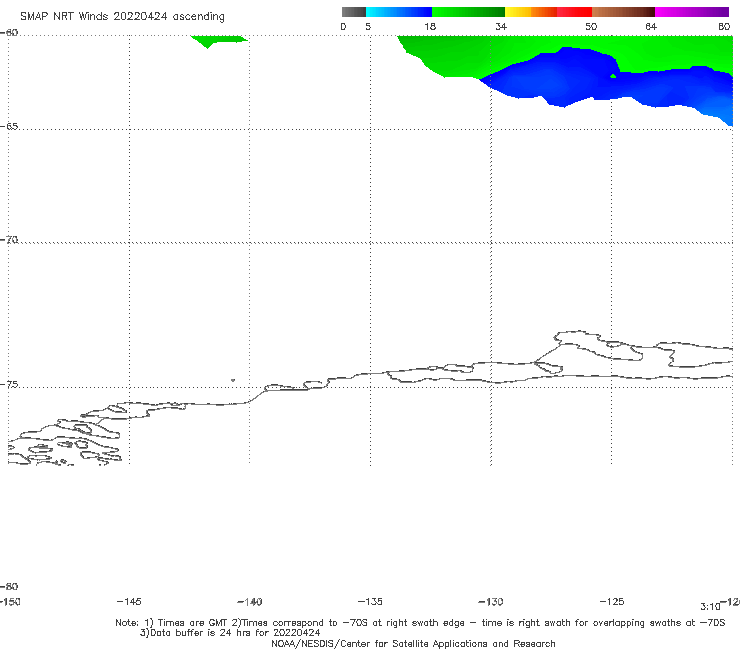This screenshot has height=650, width=740.
Task: Click the latitude label '-75'
Action: 9,384
